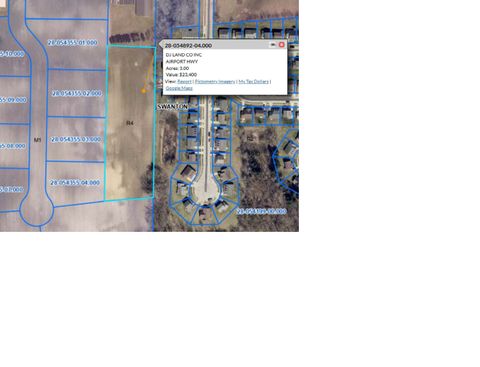The height and width of the screenshot is (367, 480).
Task: Click the R4 zoning label
Action: tap(130, 123)
